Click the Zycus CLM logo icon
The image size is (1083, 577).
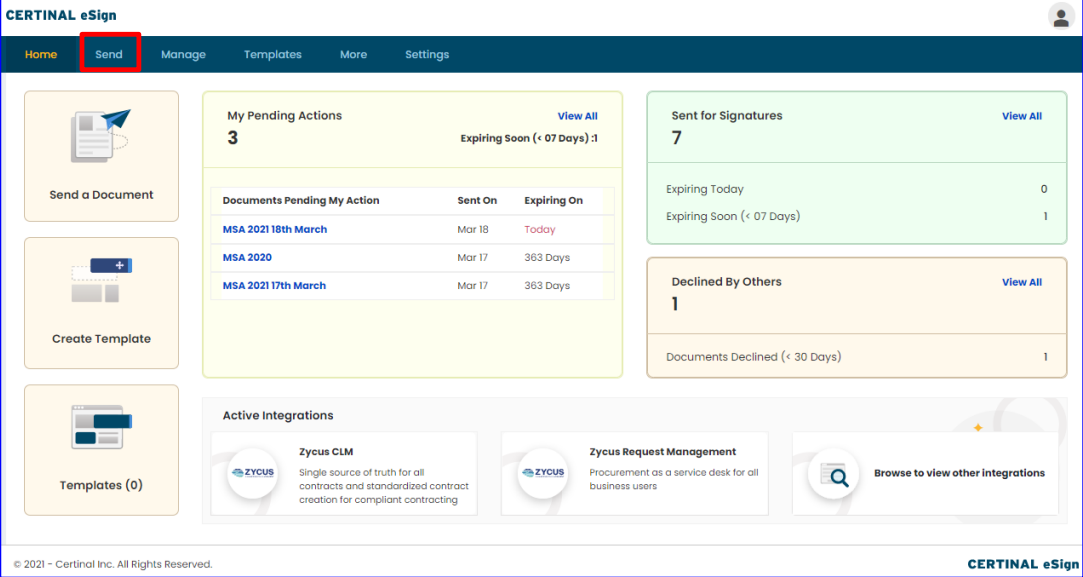point(252,473)
